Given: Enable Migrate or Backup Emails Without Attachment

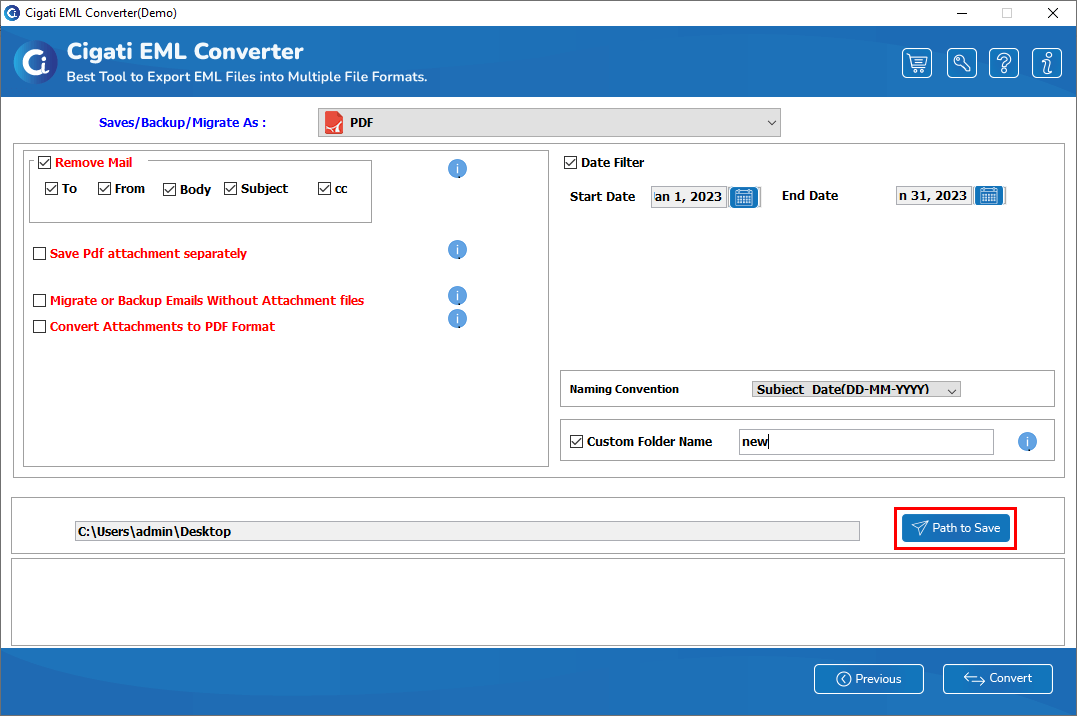Looking at the screenshot, I should 40,300.
